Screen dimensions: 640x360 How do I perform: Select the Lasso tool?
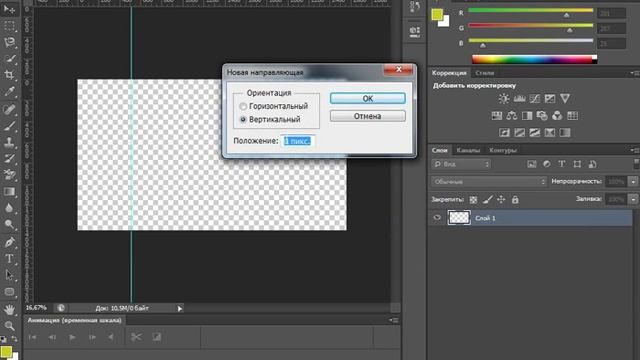pyautogui.click(x=9, y=42)
